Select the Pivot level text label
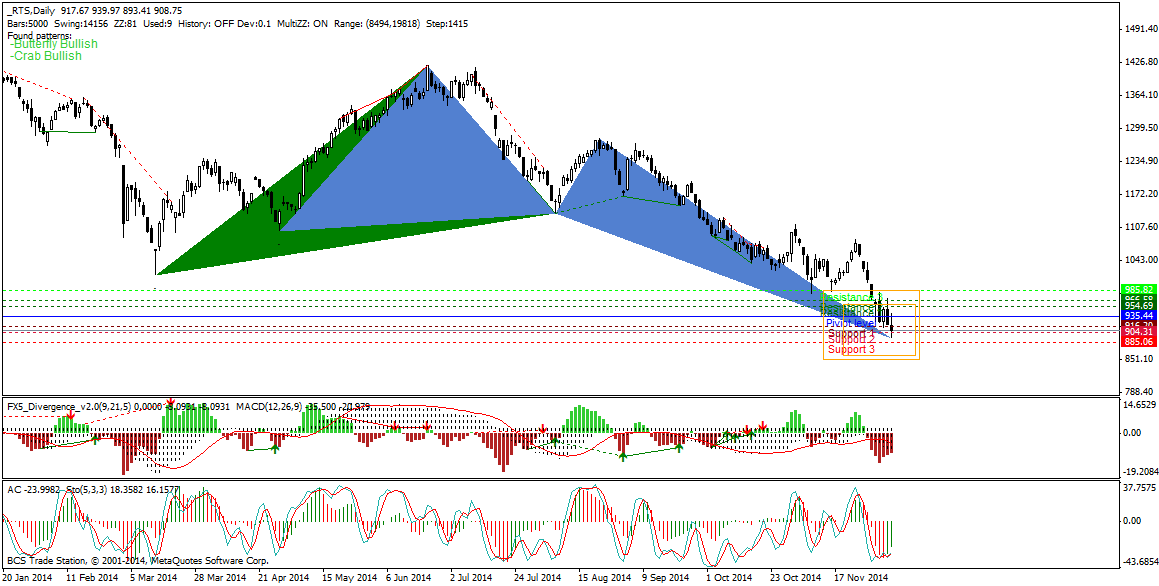The width and height of the screenshot is (1159, 586). point(850,323)
